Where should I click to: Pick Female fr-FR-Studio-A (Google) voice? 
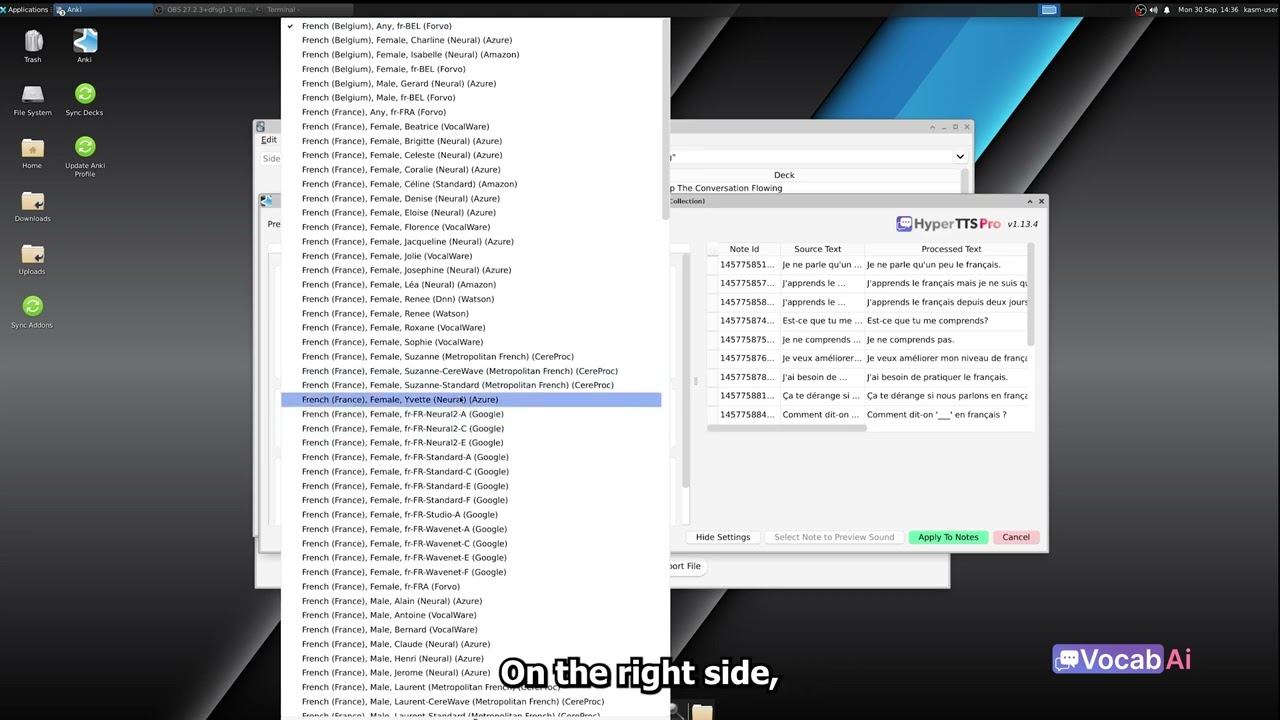point(471,515)
